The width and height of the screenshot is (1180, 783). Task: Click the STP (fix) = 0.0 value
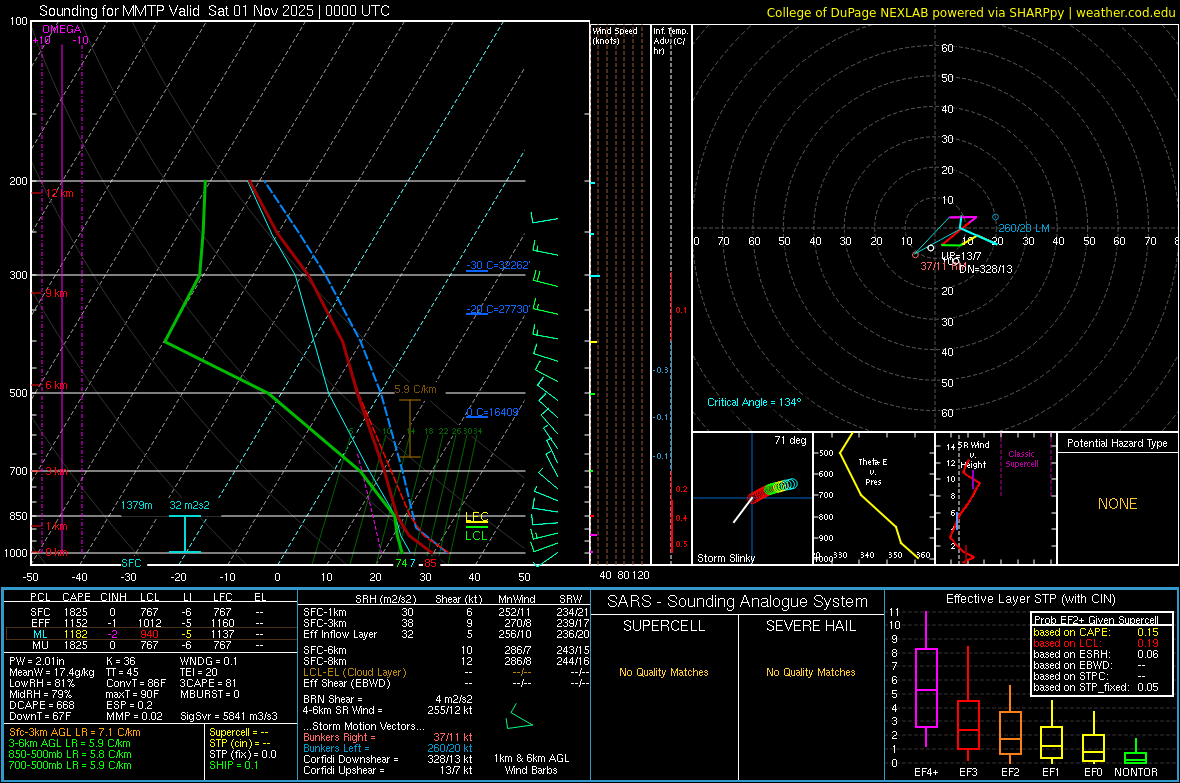coord(243,754)
